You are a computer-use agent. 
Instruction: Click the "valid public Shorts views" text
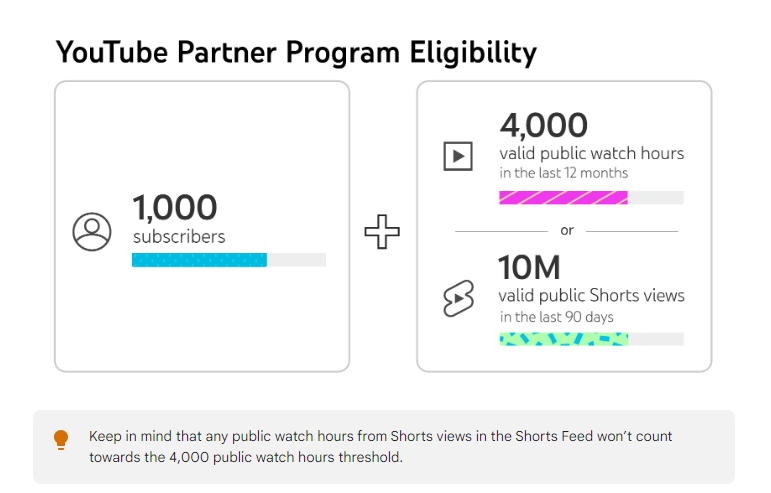[x=591, y=295]
